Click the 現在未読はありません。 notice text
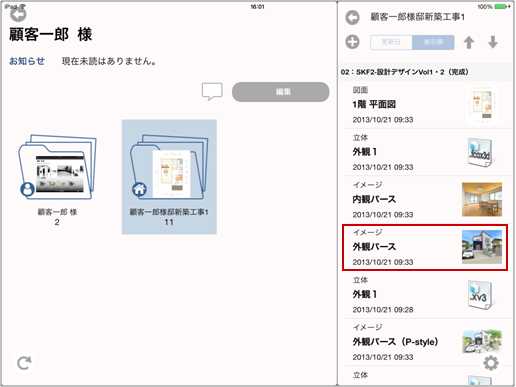This screenshot has height=387, width=516. point(109,61)
